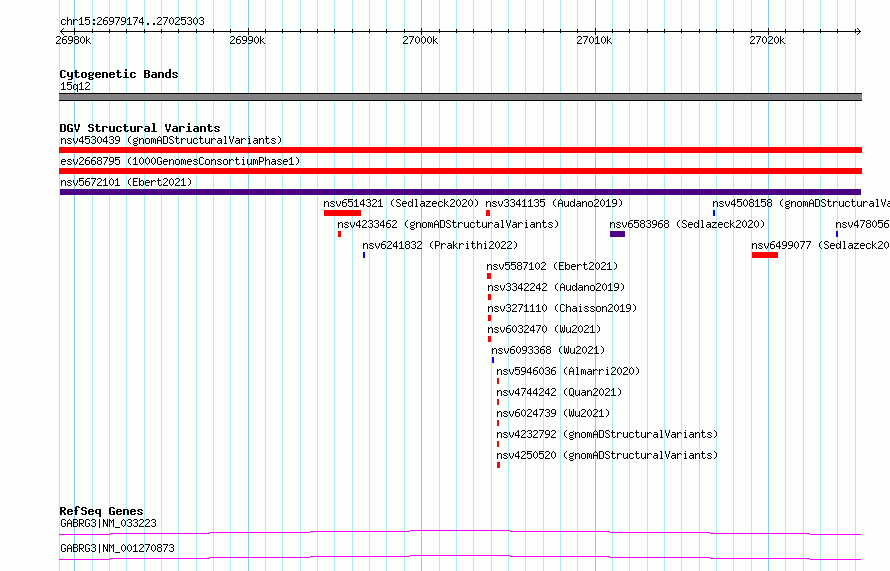Screen dimensions: 890x571
Task: Open the nsv6024739 Wu2021 label
Action: [x=553, y=413]
